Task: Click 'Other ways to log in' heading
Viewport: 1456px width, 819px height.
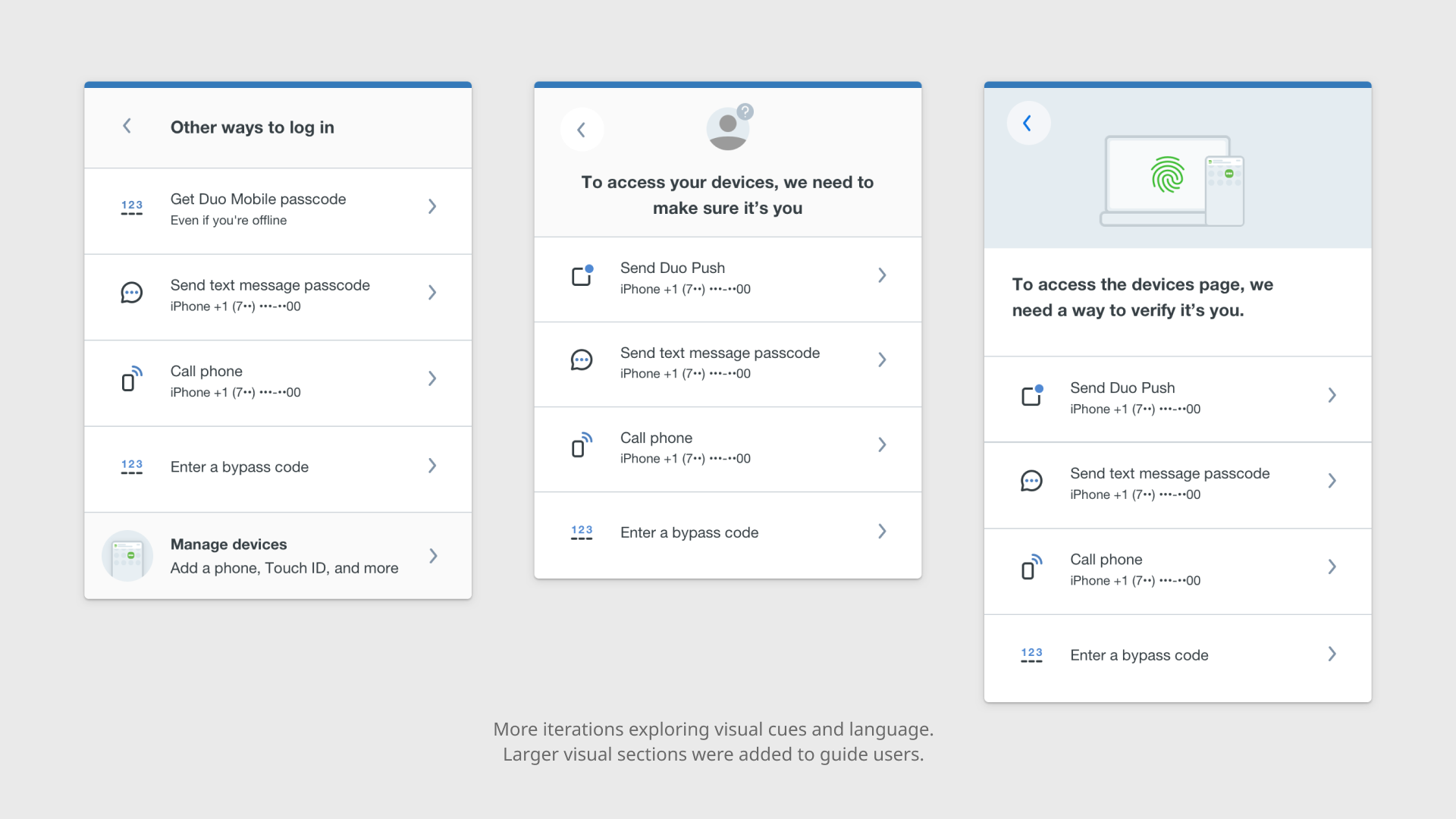Action: [253, 127]
